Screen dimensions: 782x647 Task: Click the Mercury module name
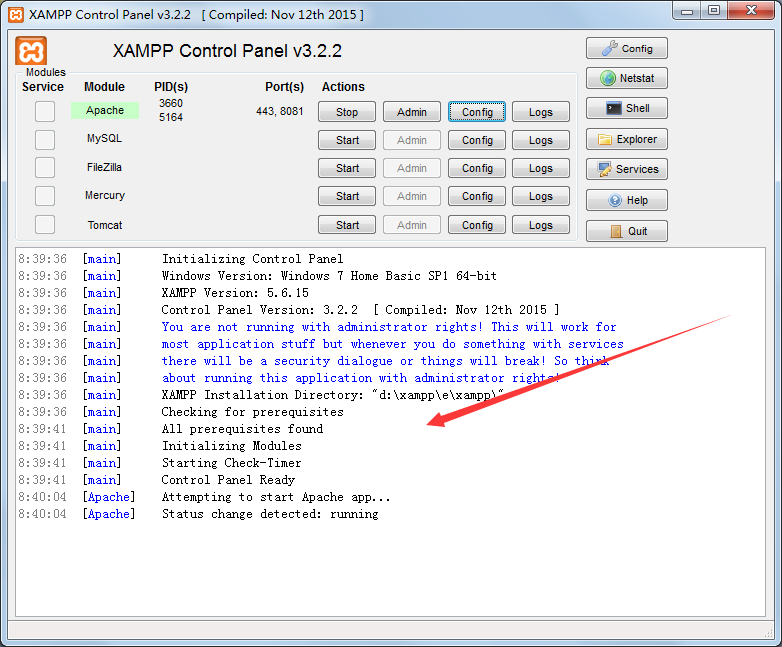105,195
